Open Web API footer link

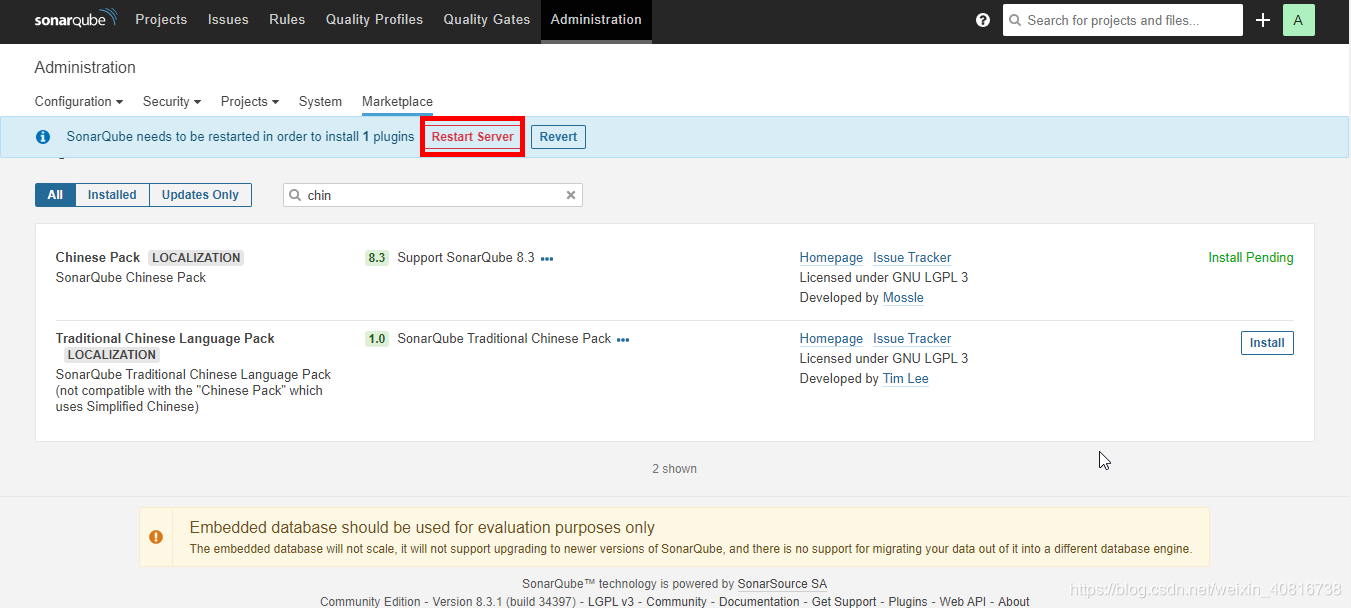[x=962, y=602]
